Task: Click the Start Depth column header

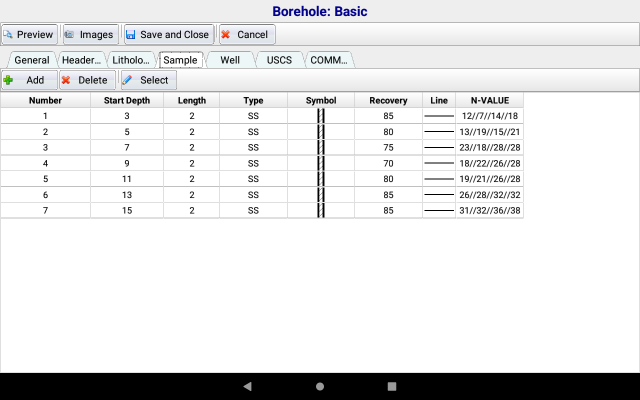Action: pyautogui.click(x=128, y=100)
